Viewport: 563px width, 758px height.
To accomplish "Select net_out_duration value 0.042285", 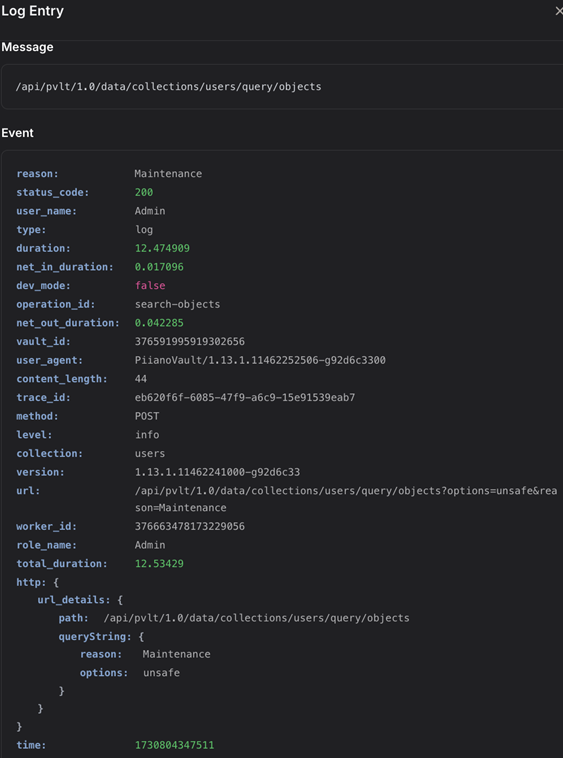I will click(159, 322).
